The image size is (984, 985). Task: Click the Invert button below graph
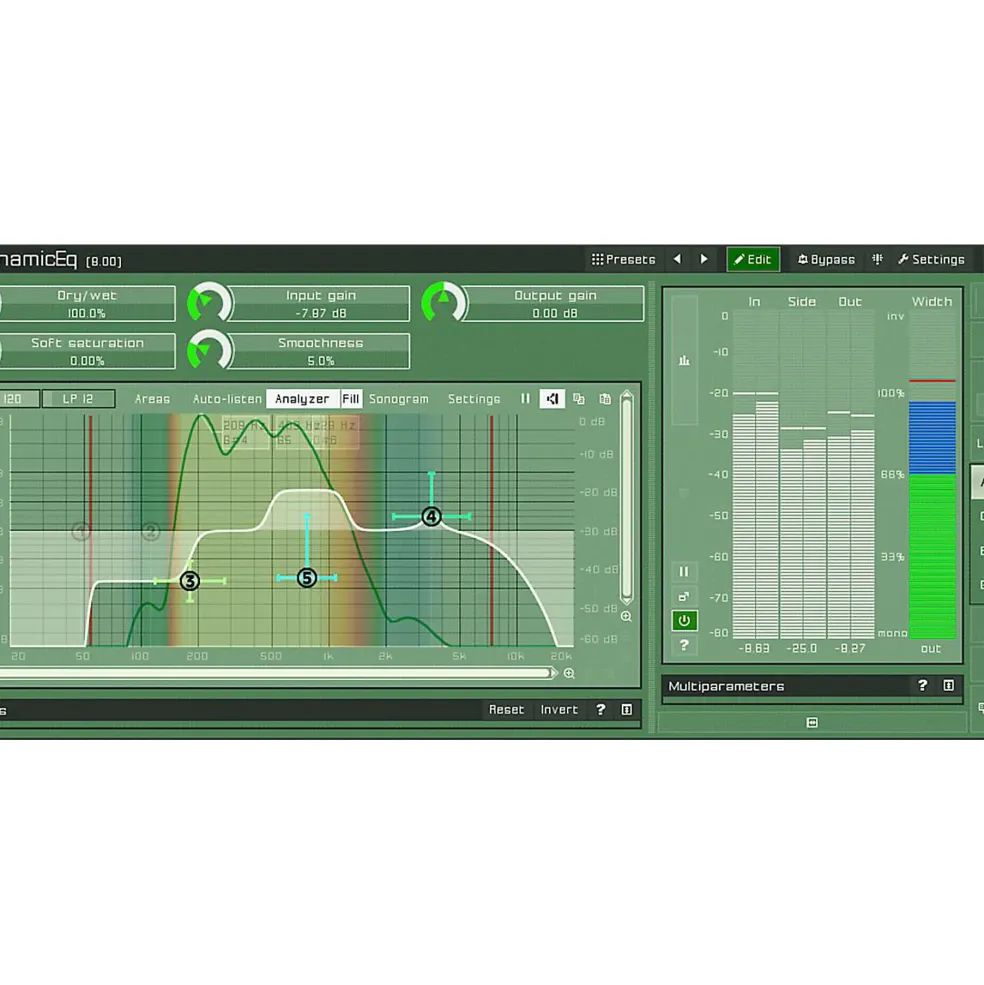point(559,709)
